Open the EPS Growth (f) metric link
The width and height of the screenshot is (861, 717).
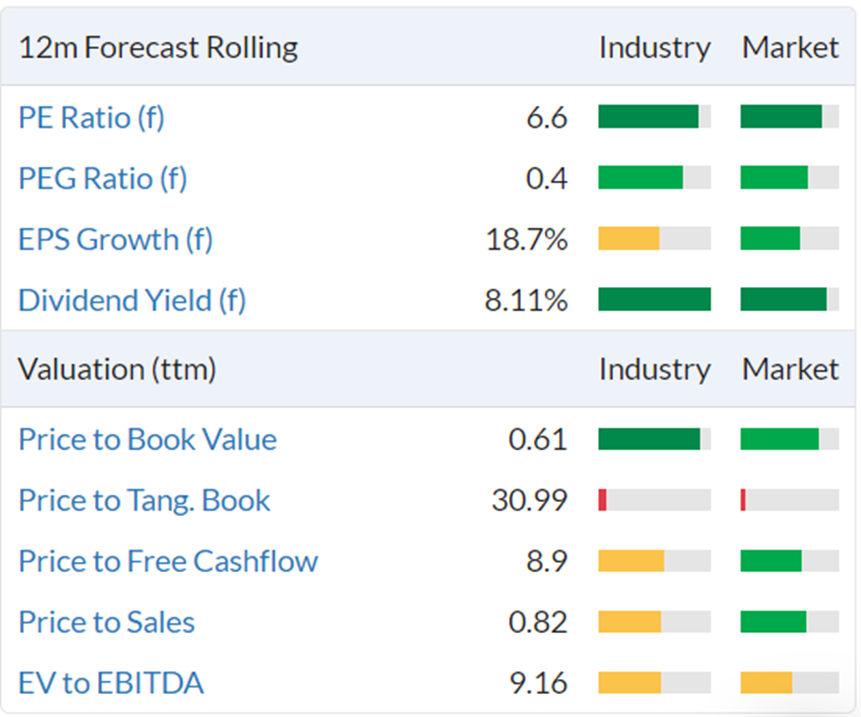click(x=116, y=239)
